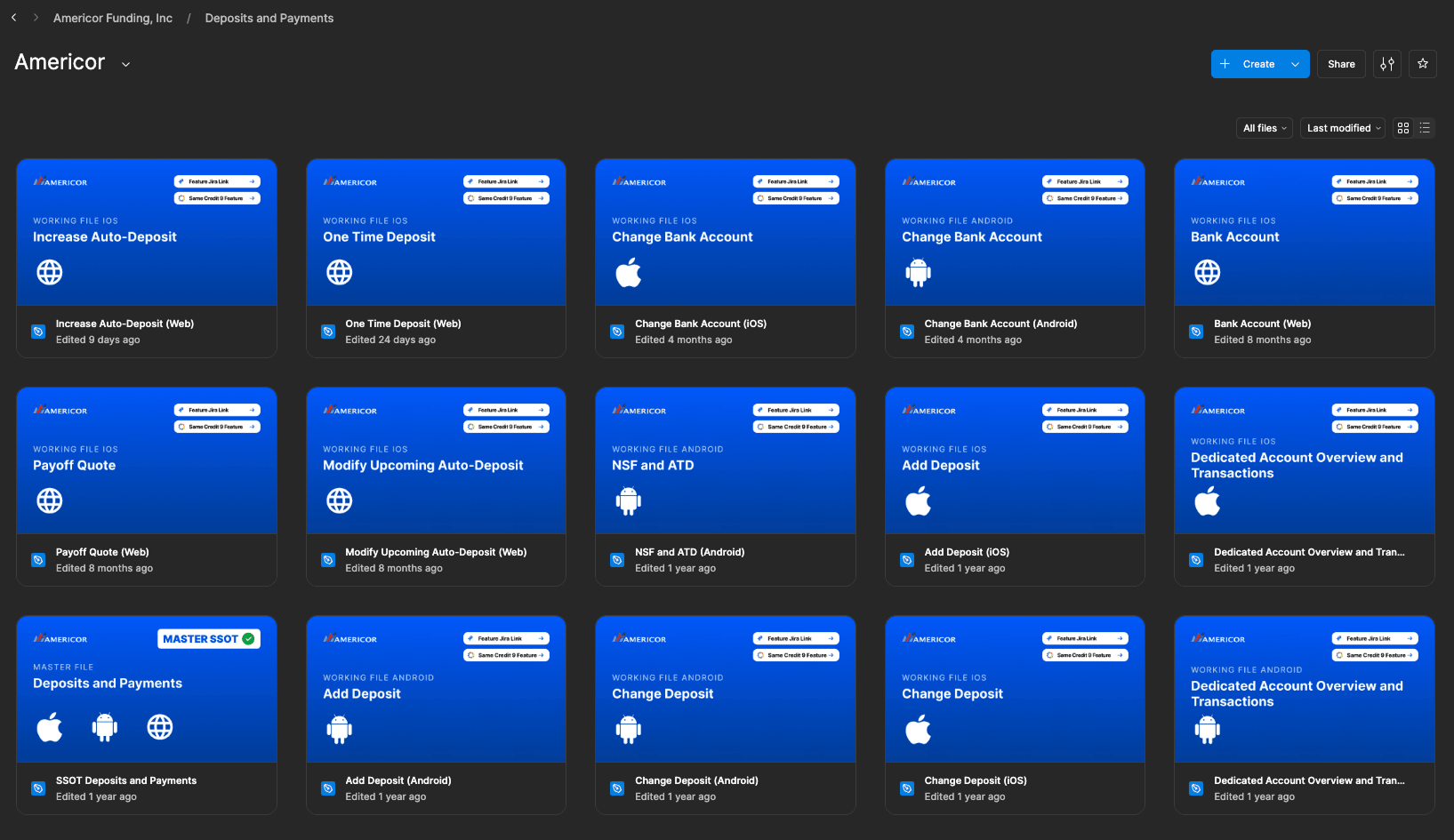Click the globe icon on Increase Auto-Deposit cover
Image resolution: width=1454 pixels, height=840 pixels.
click(50, 272)
